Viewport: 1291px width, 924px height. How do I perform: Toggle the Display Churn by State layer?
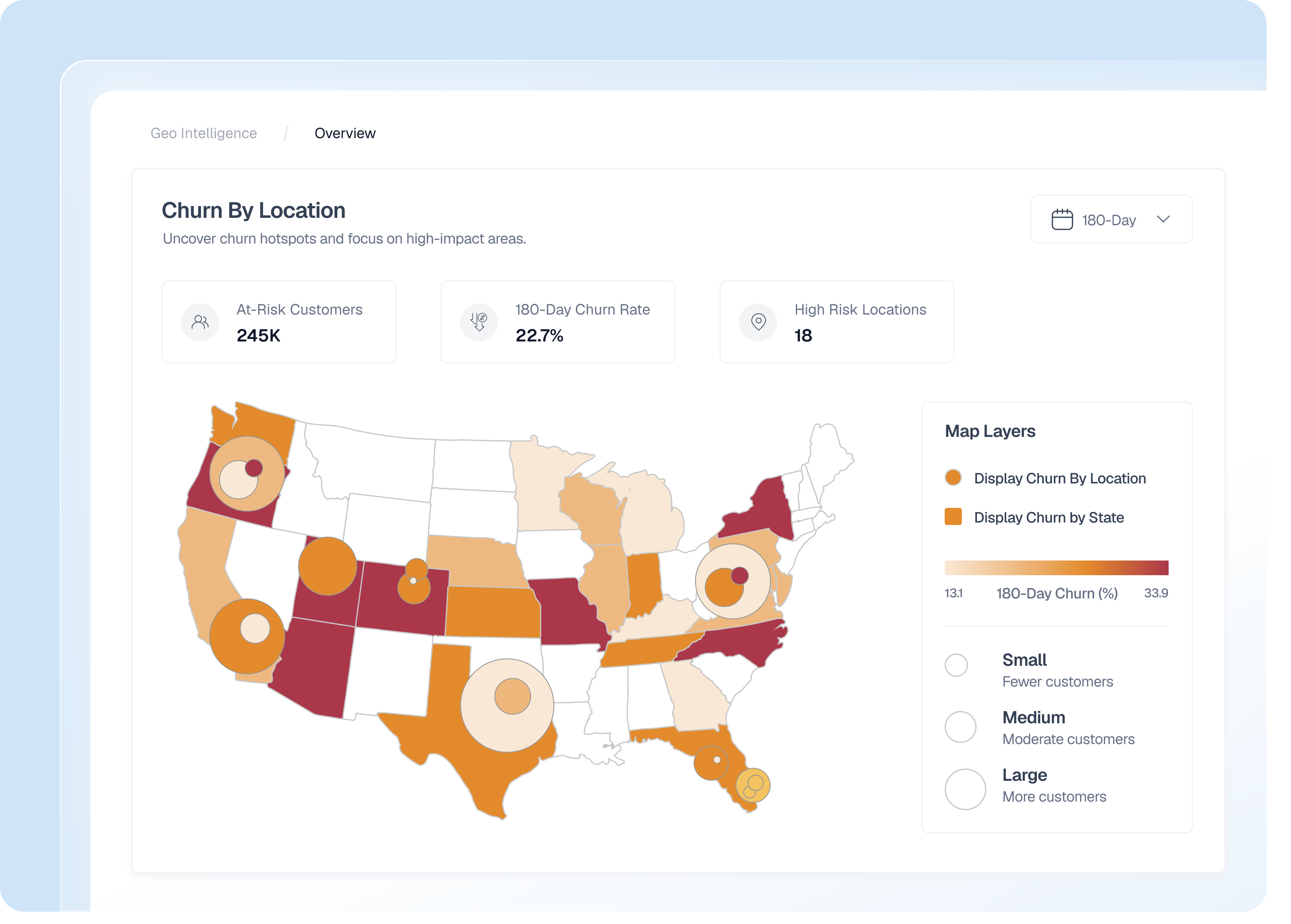pos(1034,517)
